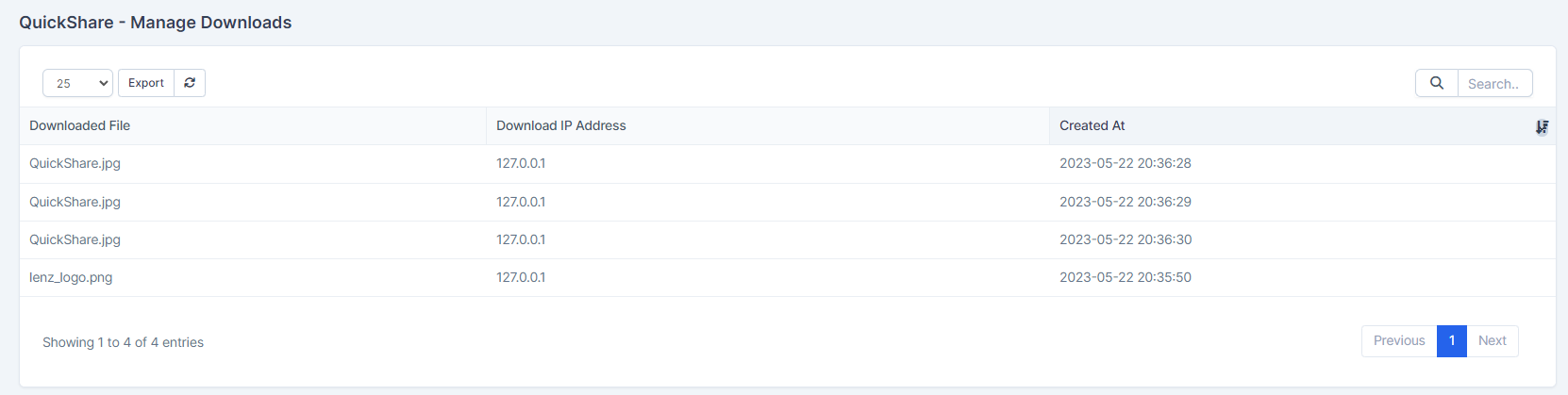Image resolution: width=1568 pixels, height=395 pixels.
Task: Go to the Previous page
Action: 1398,340
